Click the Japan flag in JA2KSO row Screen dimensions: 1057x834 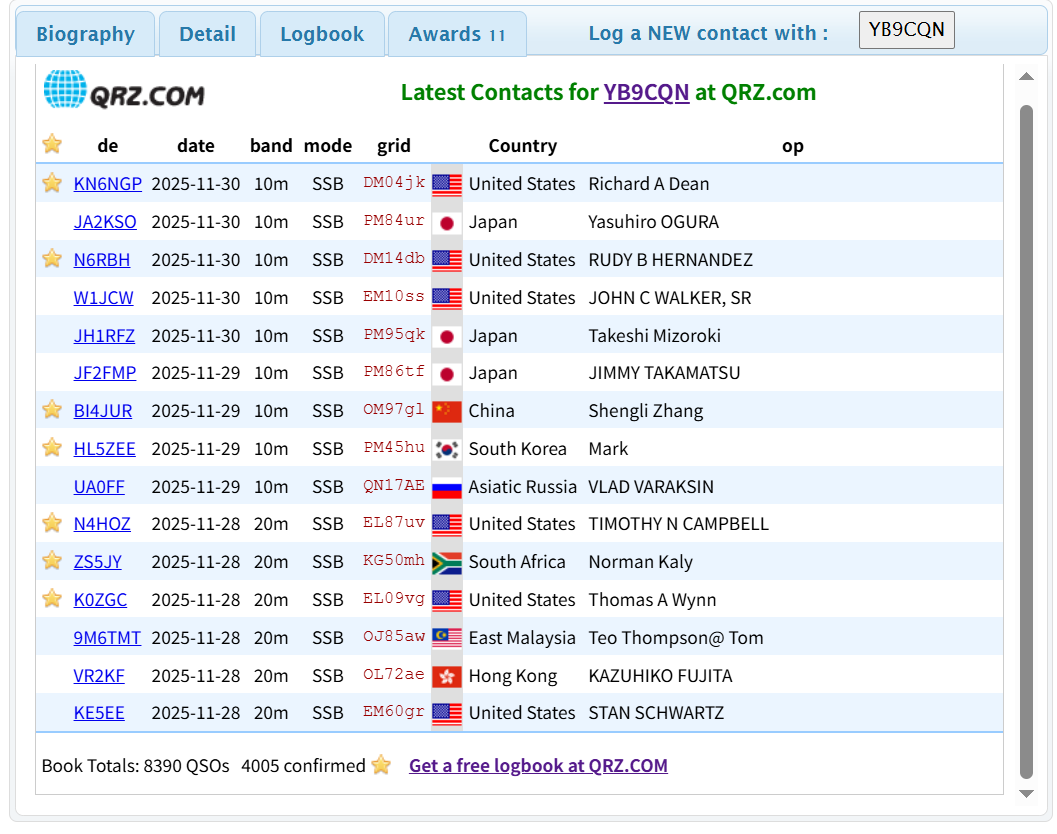point(447,222)
